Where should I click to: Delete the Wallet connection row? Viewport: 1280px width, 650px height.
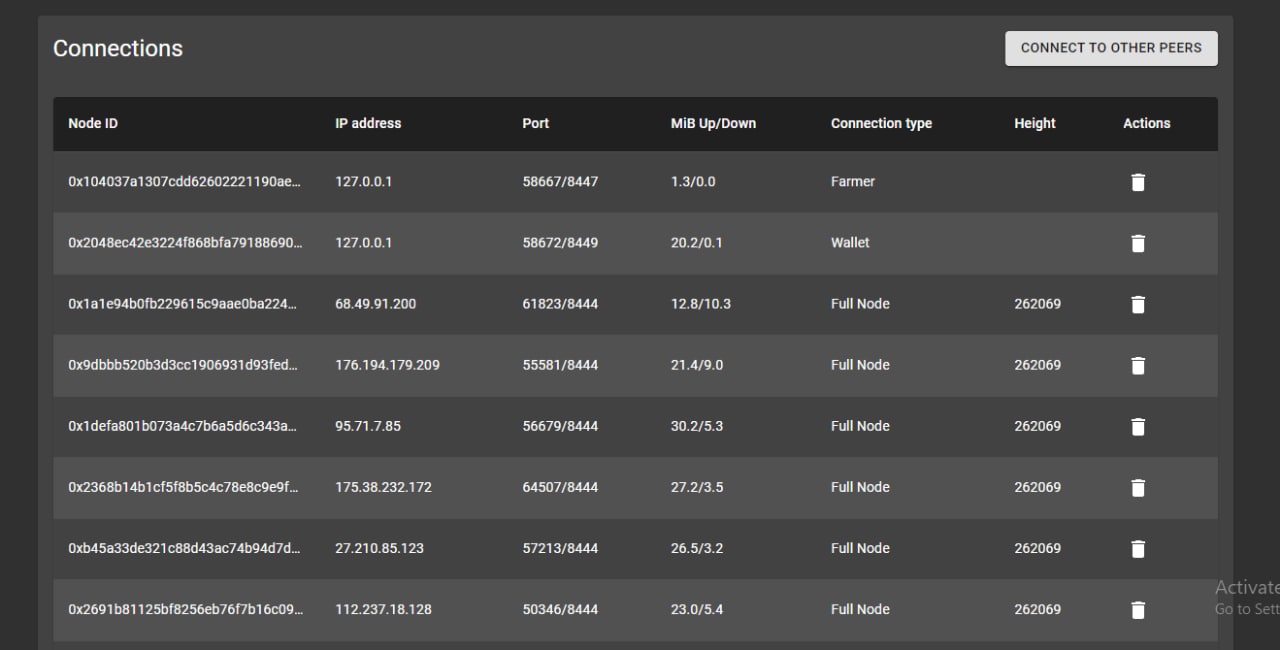pos(1137,243)
